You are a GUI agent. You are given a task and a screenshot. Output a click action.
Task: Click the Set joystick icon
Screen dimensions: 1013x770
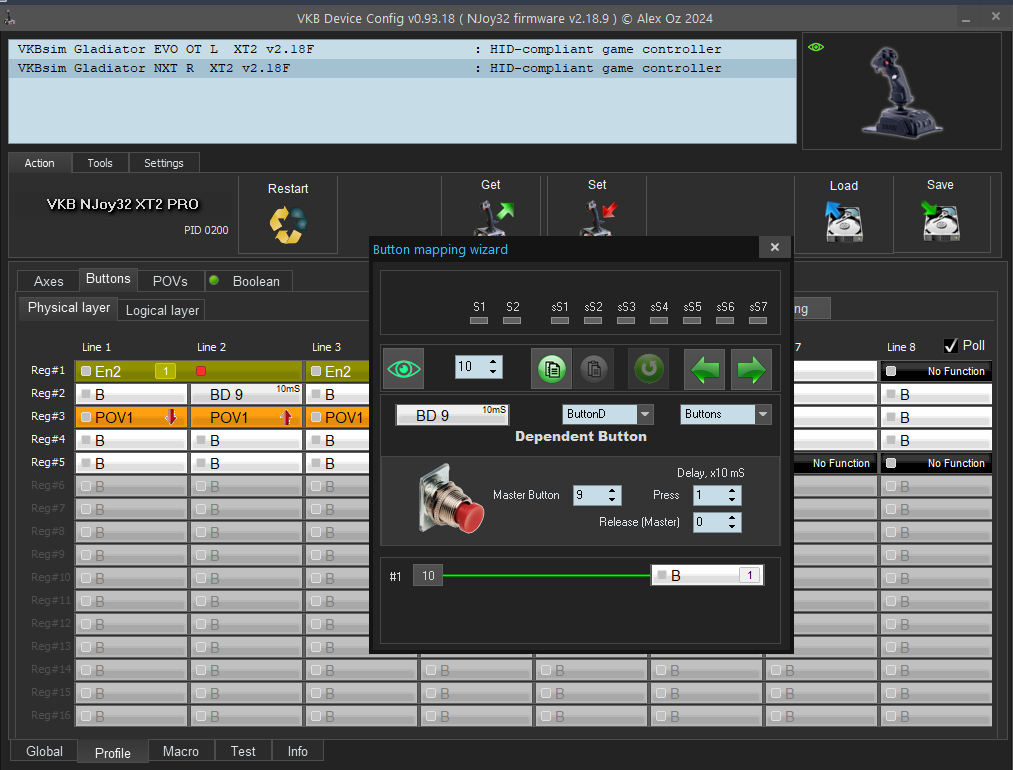[x=598, y=218]
